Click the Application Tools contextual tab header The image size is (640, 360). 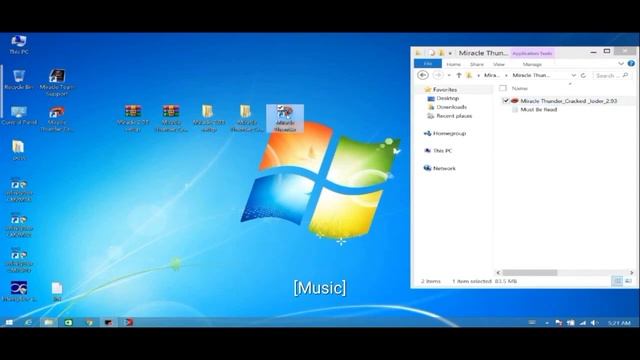(x=532, y=53)
